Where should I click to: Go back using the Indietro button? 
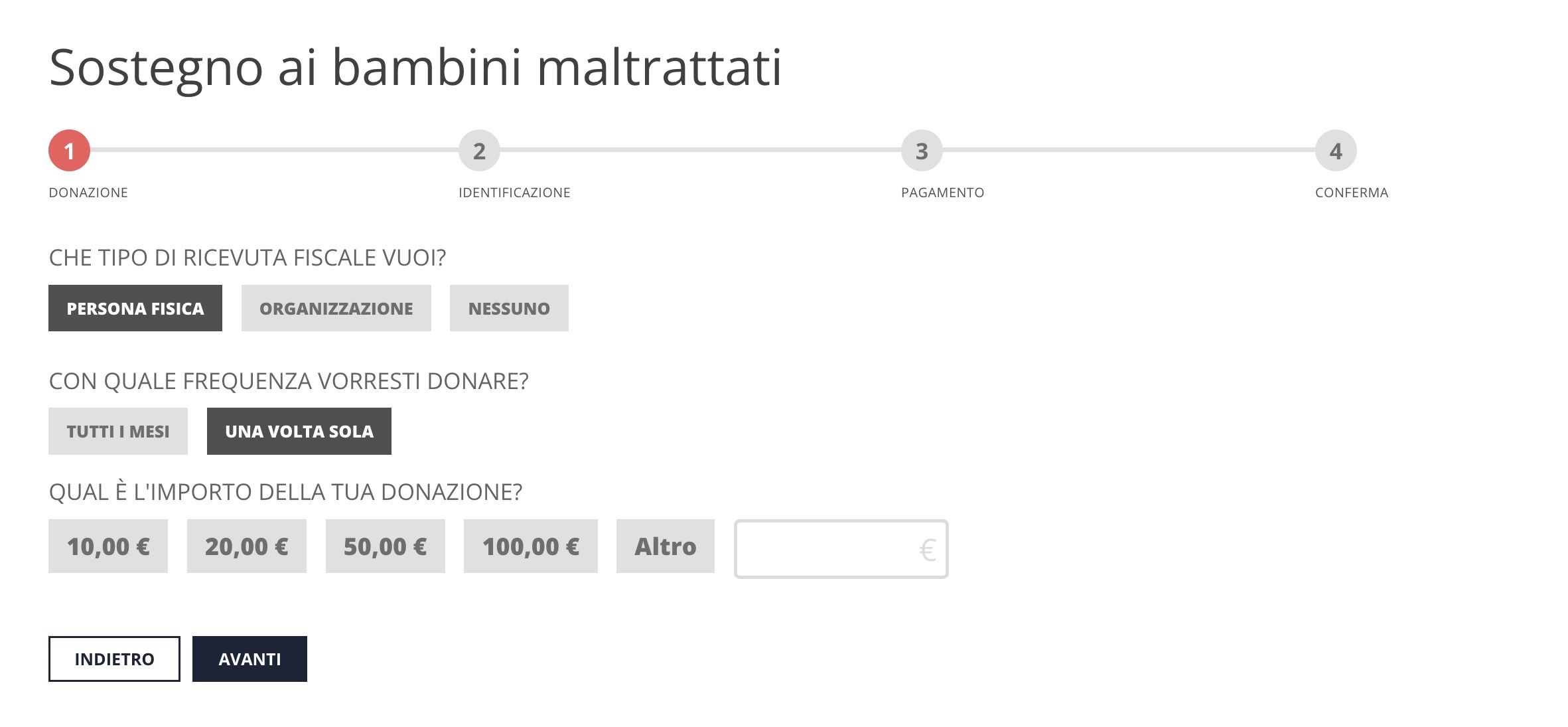(113, 659)
